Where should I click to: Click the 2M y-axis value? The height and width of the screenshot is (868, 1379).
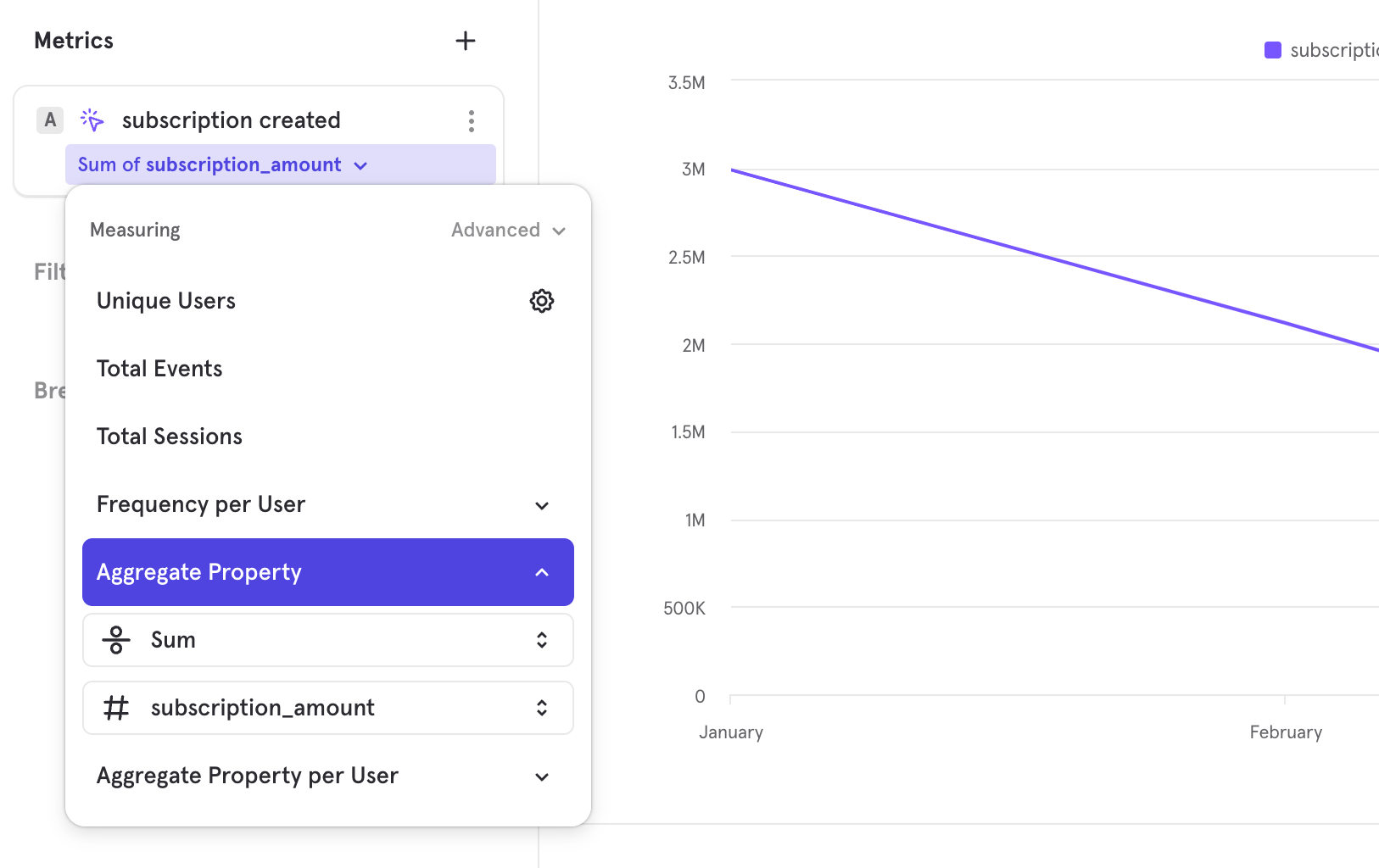(694, 346)
